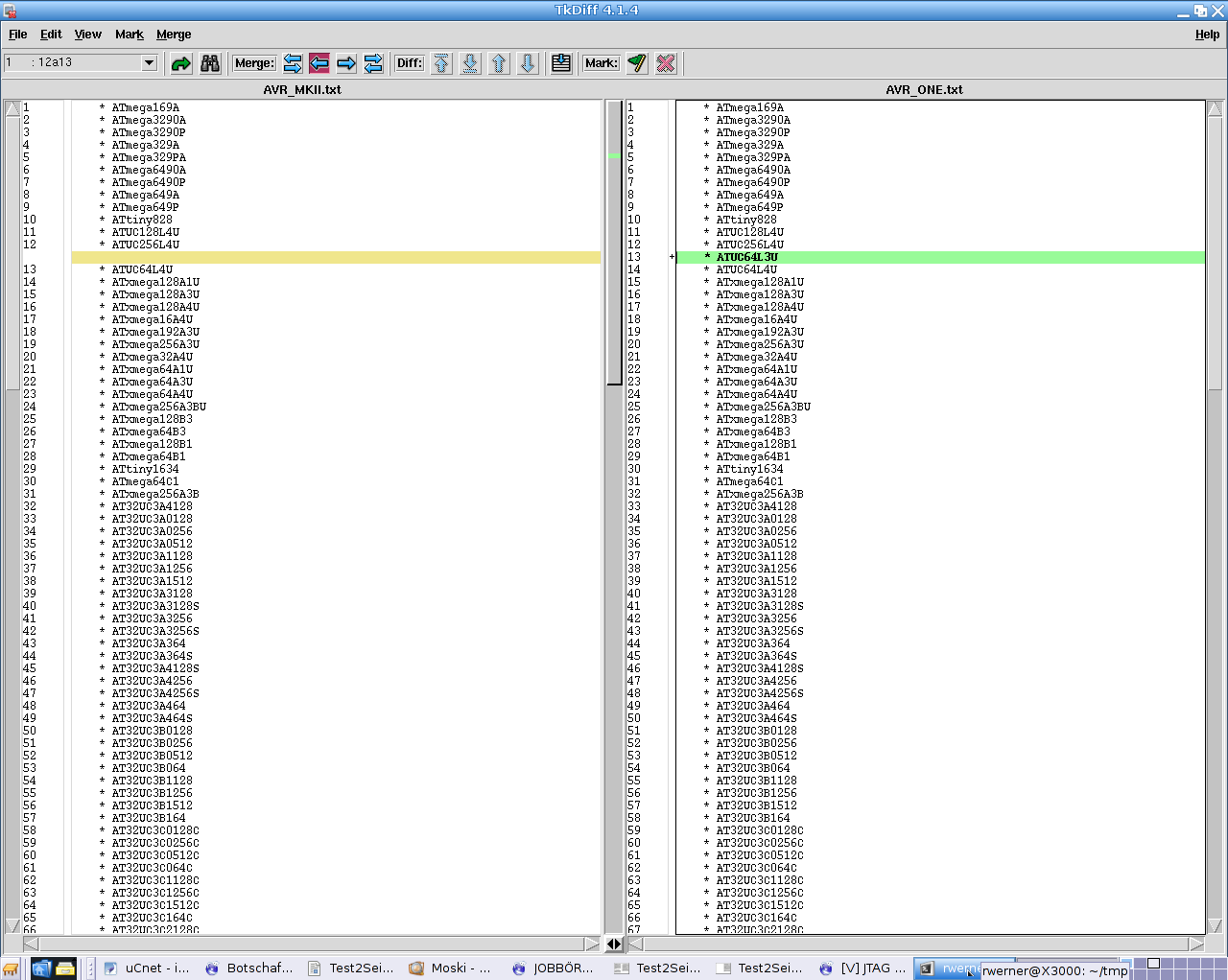1228x980 pixels.
Task: Jump to first diff icon
Action: [441, 63]
